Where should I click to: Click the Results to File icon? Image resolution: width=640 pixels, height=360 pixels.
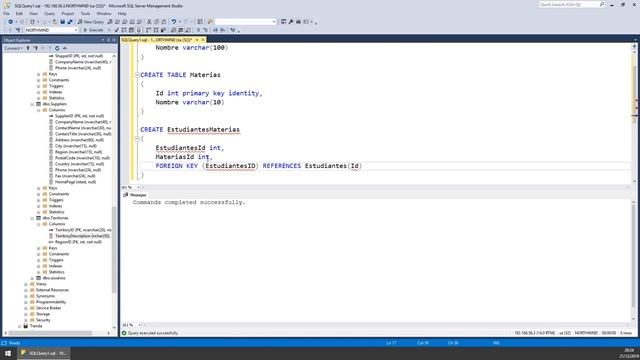tap(188, 30)
